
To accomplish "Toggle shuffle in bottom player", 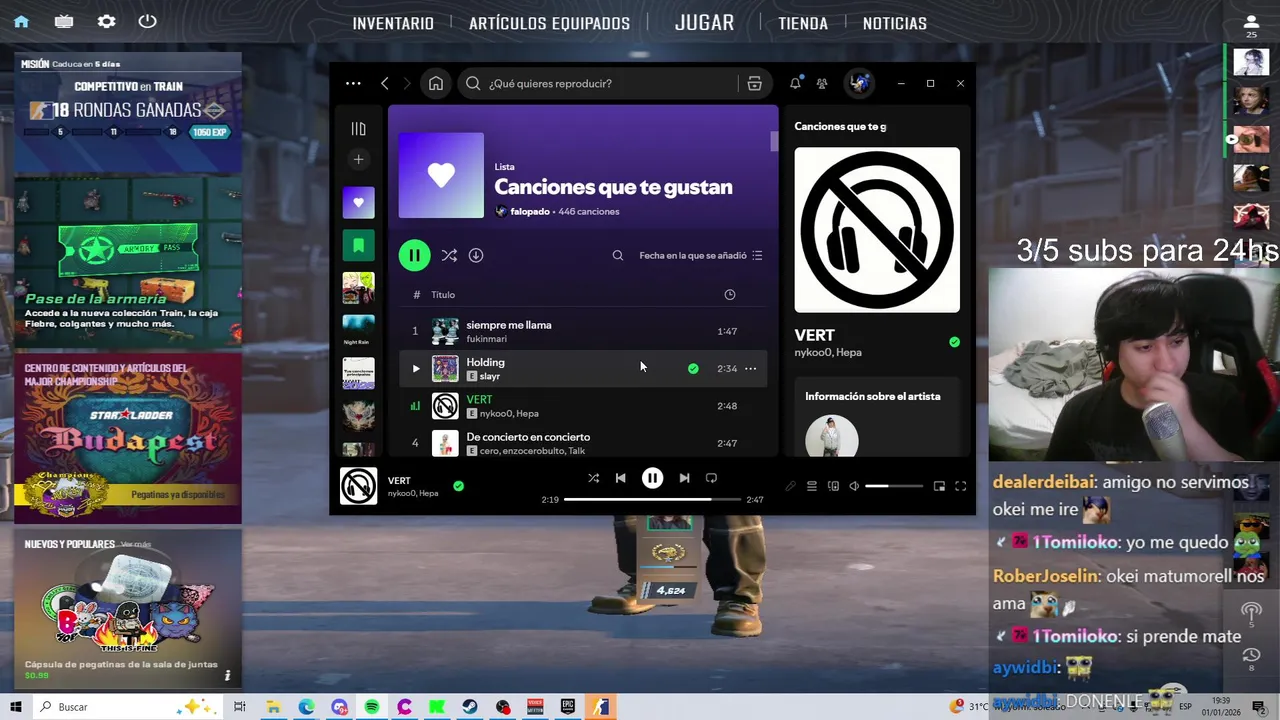I will click(593, 478).
